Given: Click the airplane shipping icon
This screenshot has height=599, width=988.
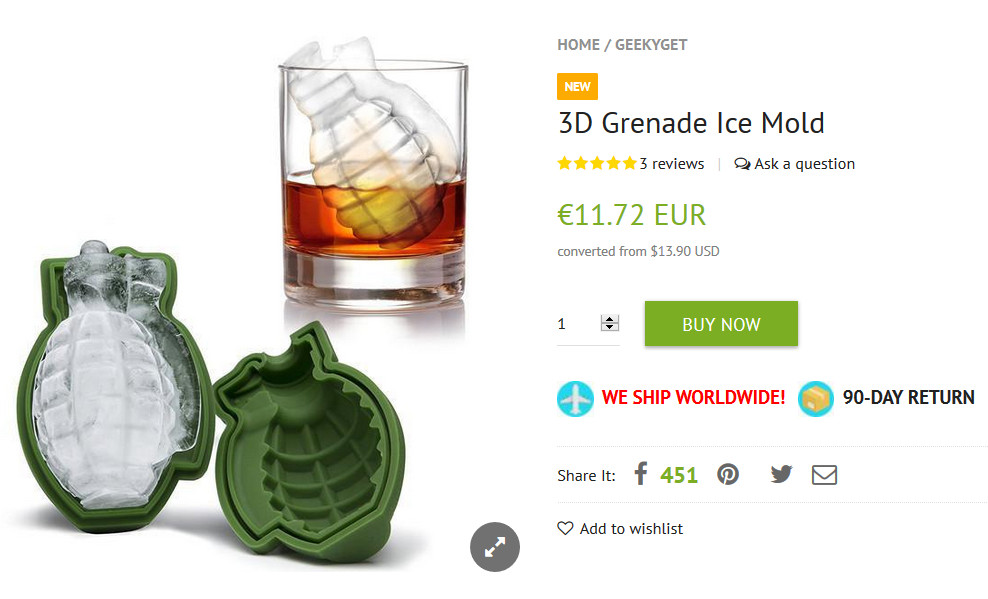Looking at the screenshot, I should 575,399.
